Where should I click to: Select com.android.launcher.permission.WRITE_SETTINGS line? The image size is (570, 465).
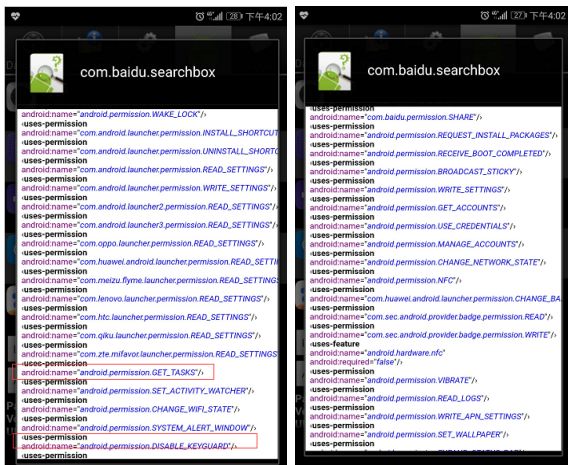point(149,188)
